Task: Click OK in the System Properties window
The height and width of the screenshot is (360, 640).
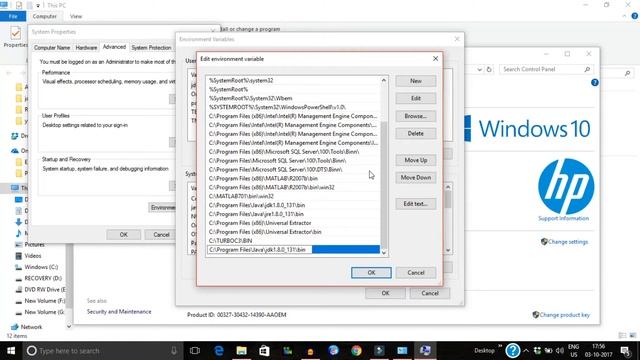Action: pyautogui.click(x=124, y=235)
